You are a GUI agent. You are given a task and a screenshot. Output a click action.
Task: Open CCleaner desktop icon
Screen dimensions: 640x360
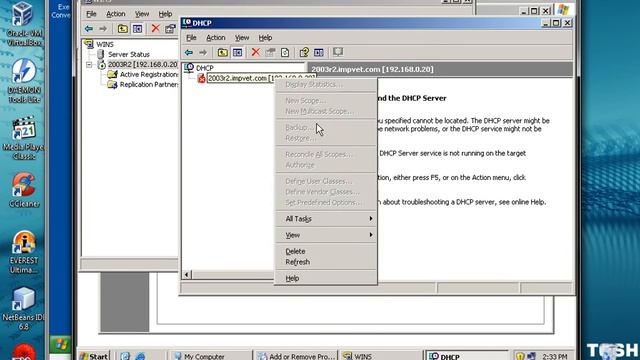click(x=24, y=190)
